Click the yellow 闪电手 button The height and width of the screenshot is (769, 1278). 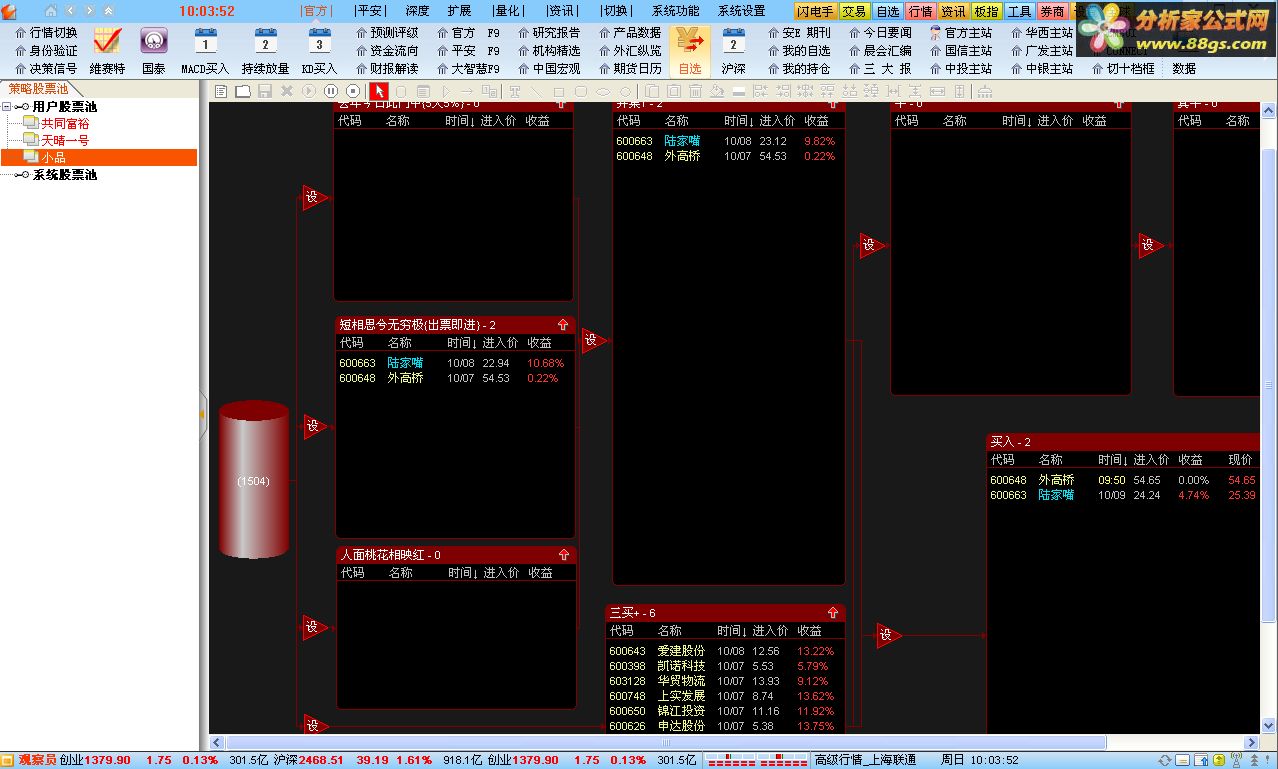[815, 12]
